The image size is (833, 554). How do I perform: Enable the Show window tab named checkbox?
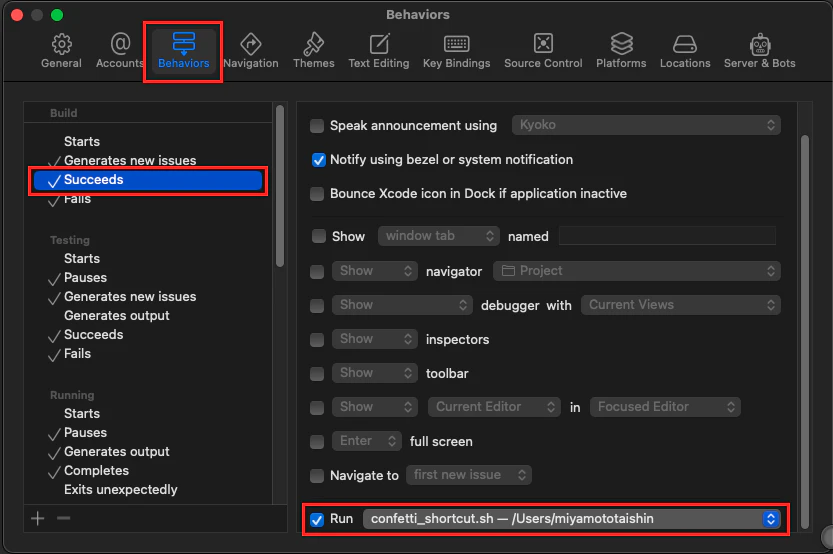point(319,236)
